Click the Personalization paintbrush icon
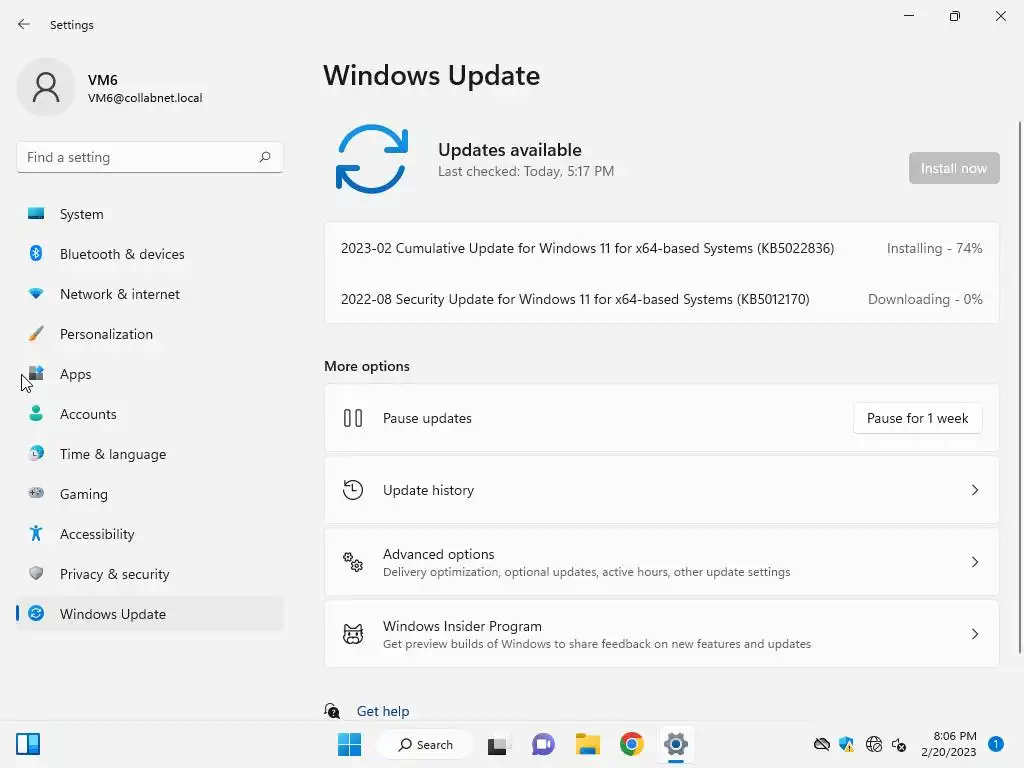The width and height of the screenshot is (1024, 768). [36, 334]
